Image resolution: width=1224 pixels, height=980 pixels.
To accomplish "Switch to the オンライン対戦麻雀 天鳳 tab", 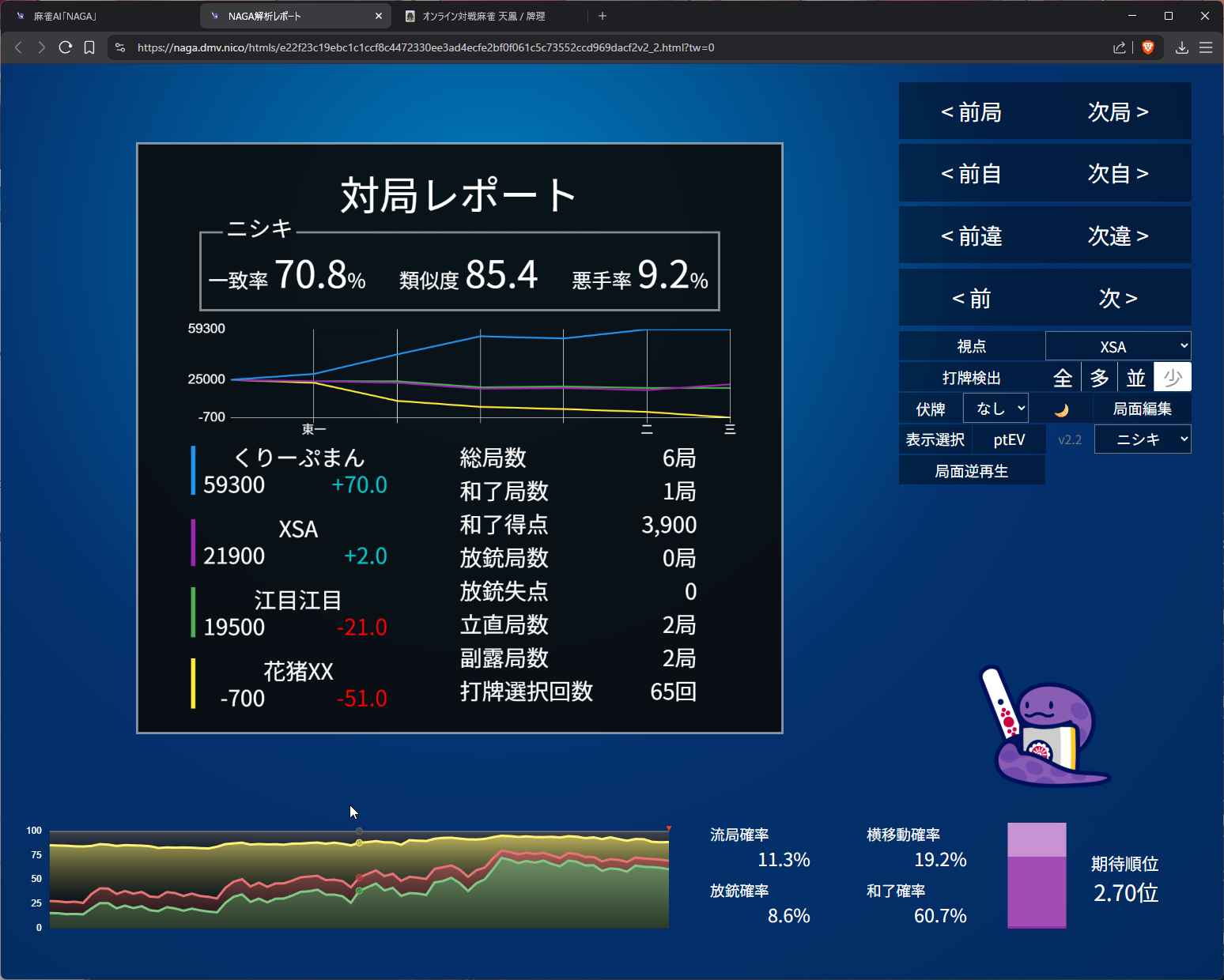I will 482,16.
